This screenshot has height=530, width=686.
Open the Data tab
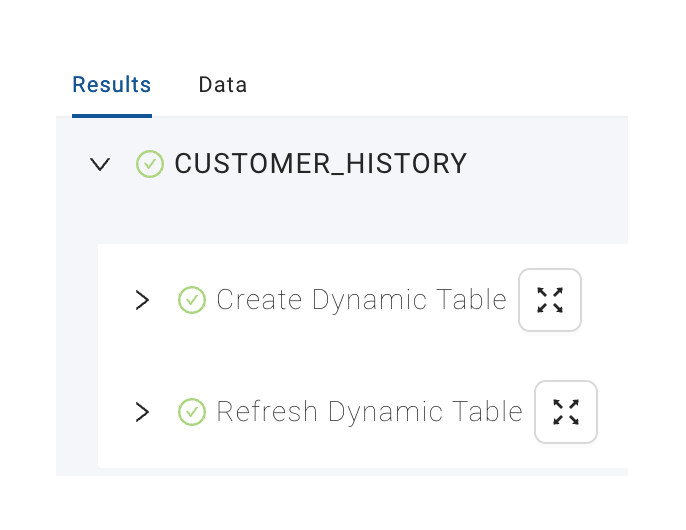pos(223,85)
